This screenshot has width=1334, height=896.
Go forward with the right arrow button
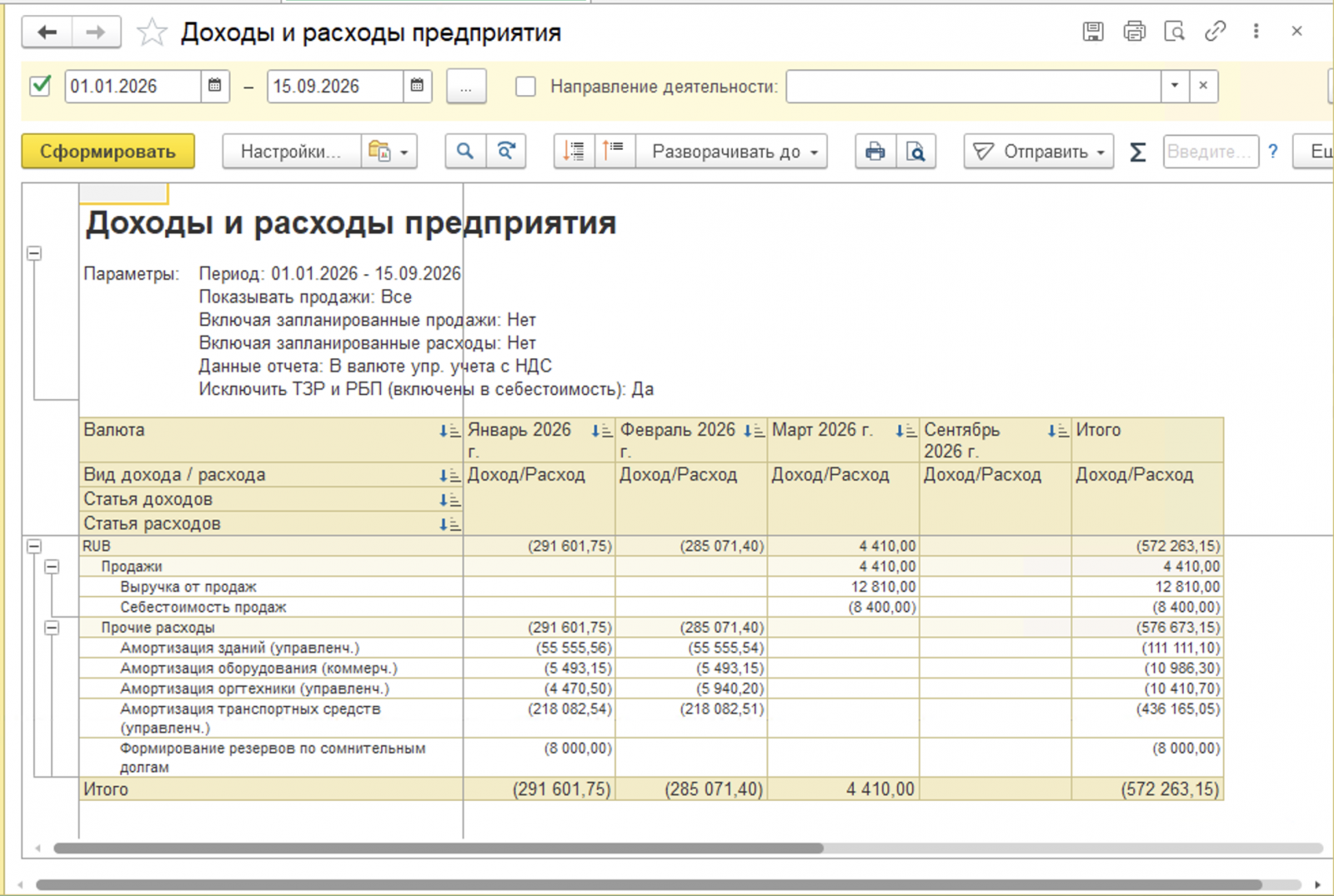click(96, 33)
